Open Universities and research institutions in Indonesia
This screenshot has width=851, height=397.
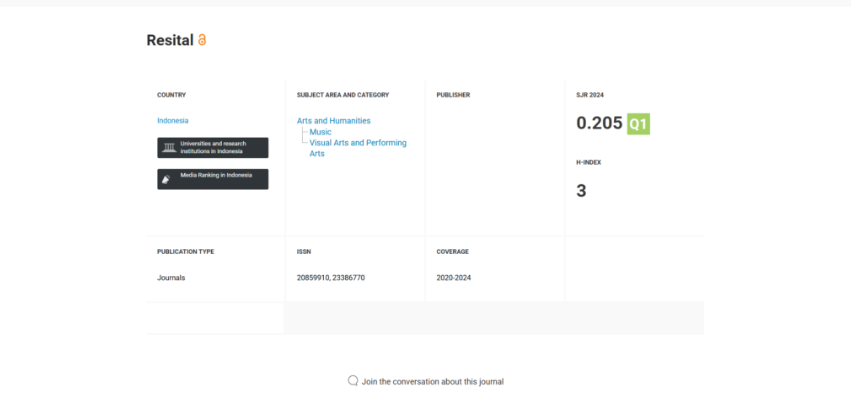pyautogui.click(x=213, y=148)
